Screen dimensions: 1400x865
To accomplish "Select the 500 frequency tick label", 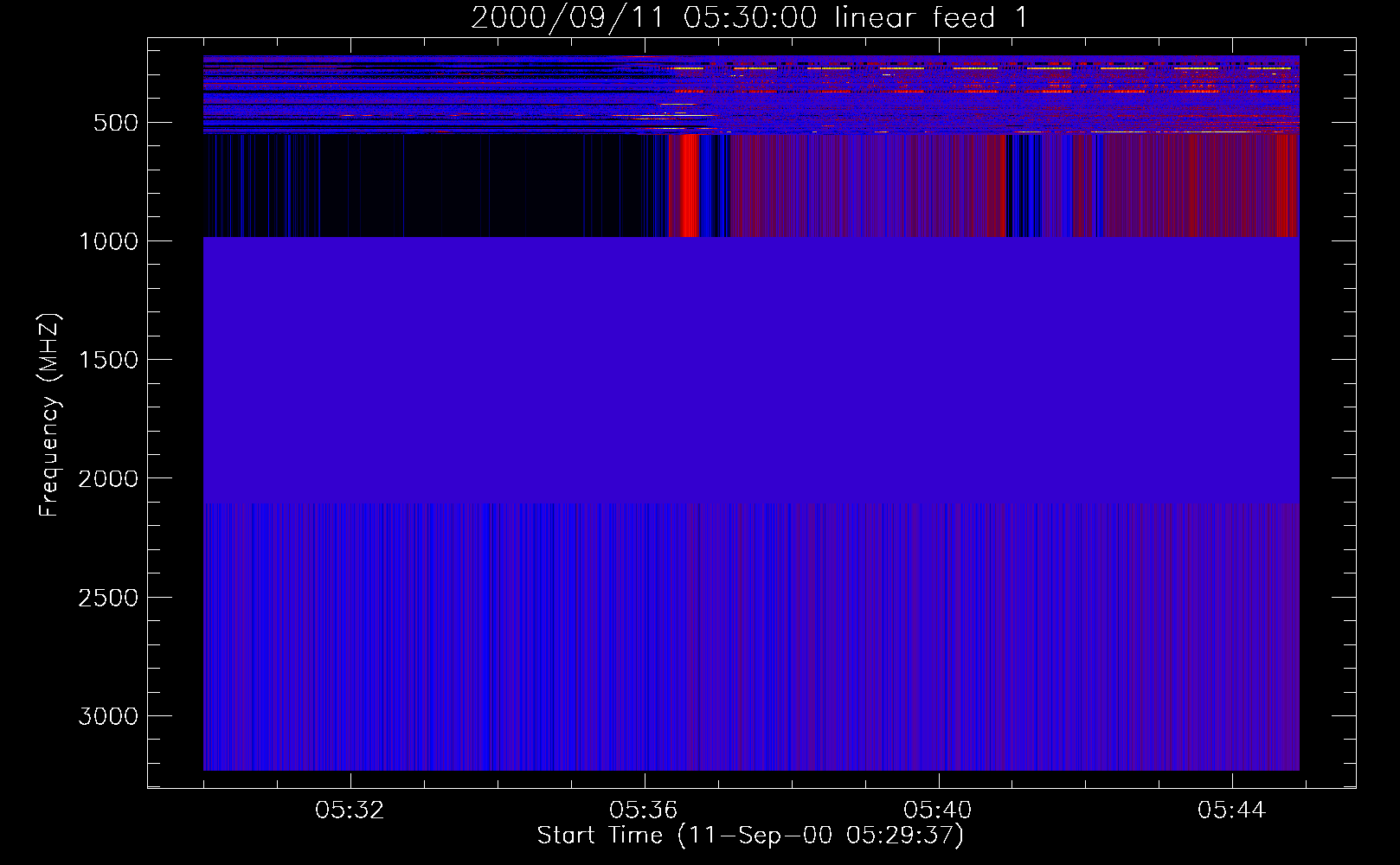I will coord(115,123).
